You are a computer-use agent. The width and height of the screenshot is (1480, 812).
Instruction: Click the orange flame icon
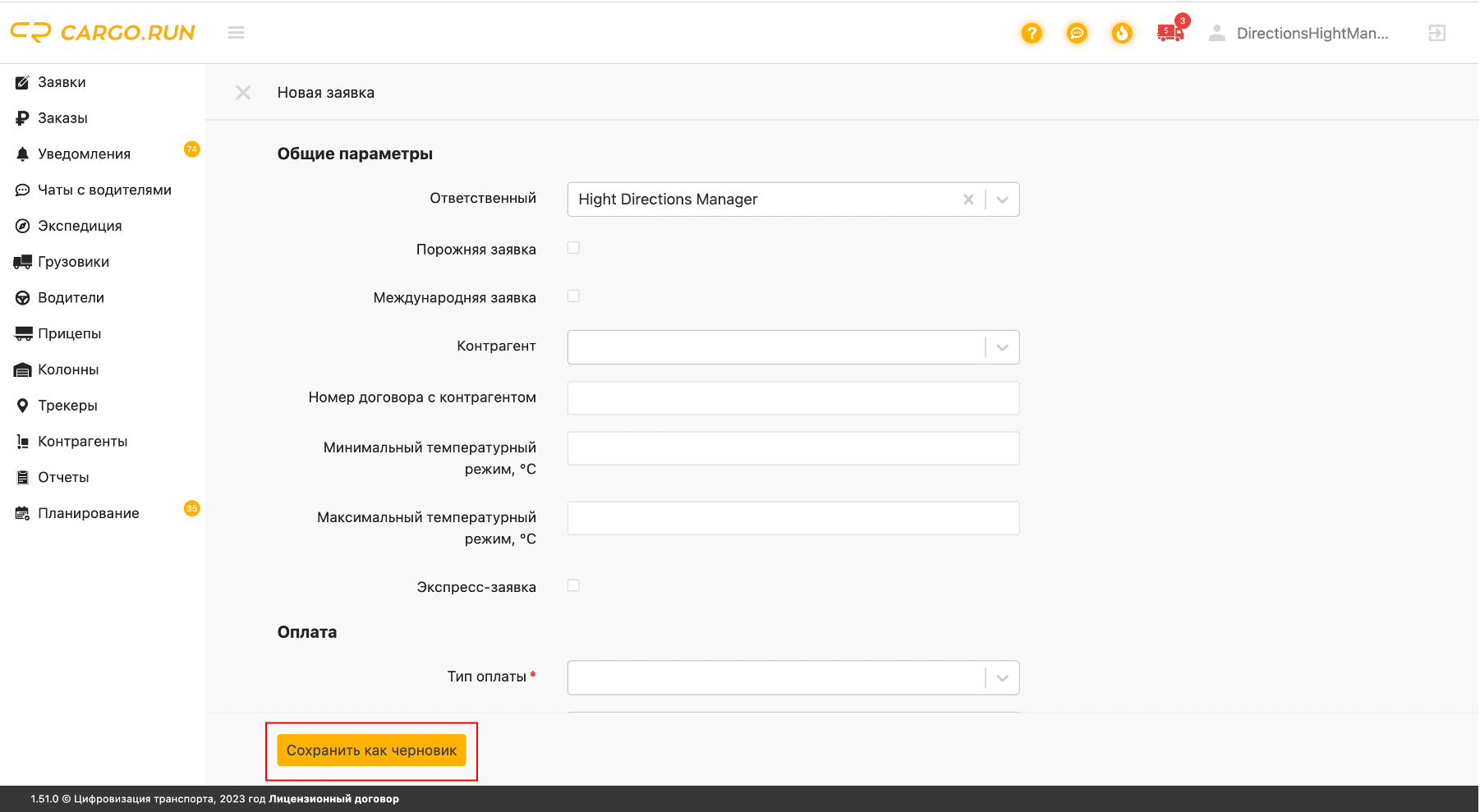(1122, 33)
